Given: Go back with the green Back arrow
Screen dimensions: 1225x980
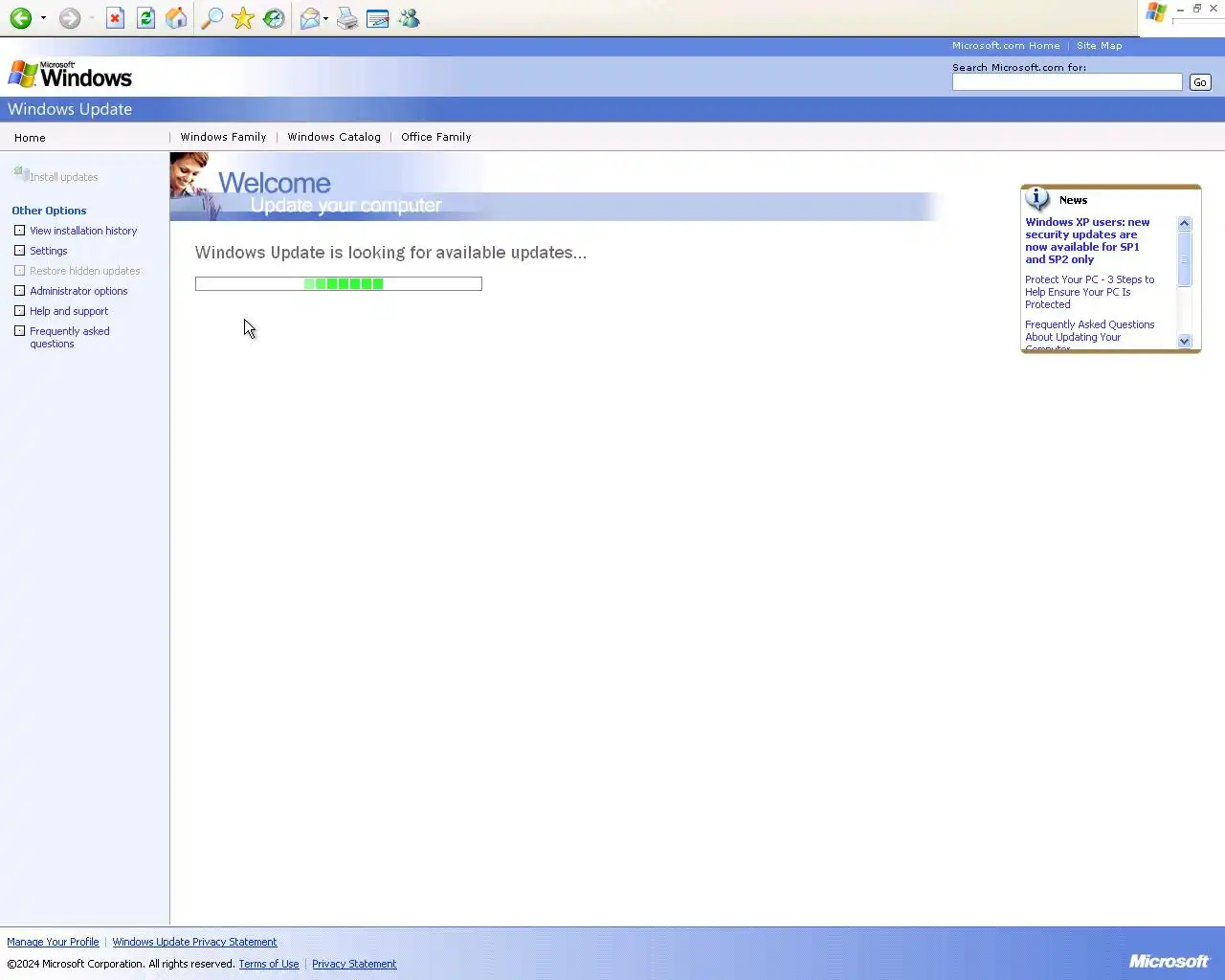Looking at the screenshot, I should pos(21,18).
